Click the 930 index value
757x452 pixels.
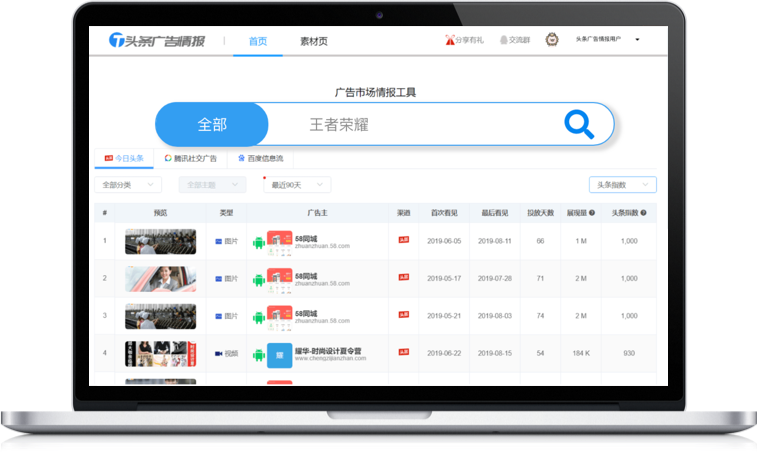629,353
